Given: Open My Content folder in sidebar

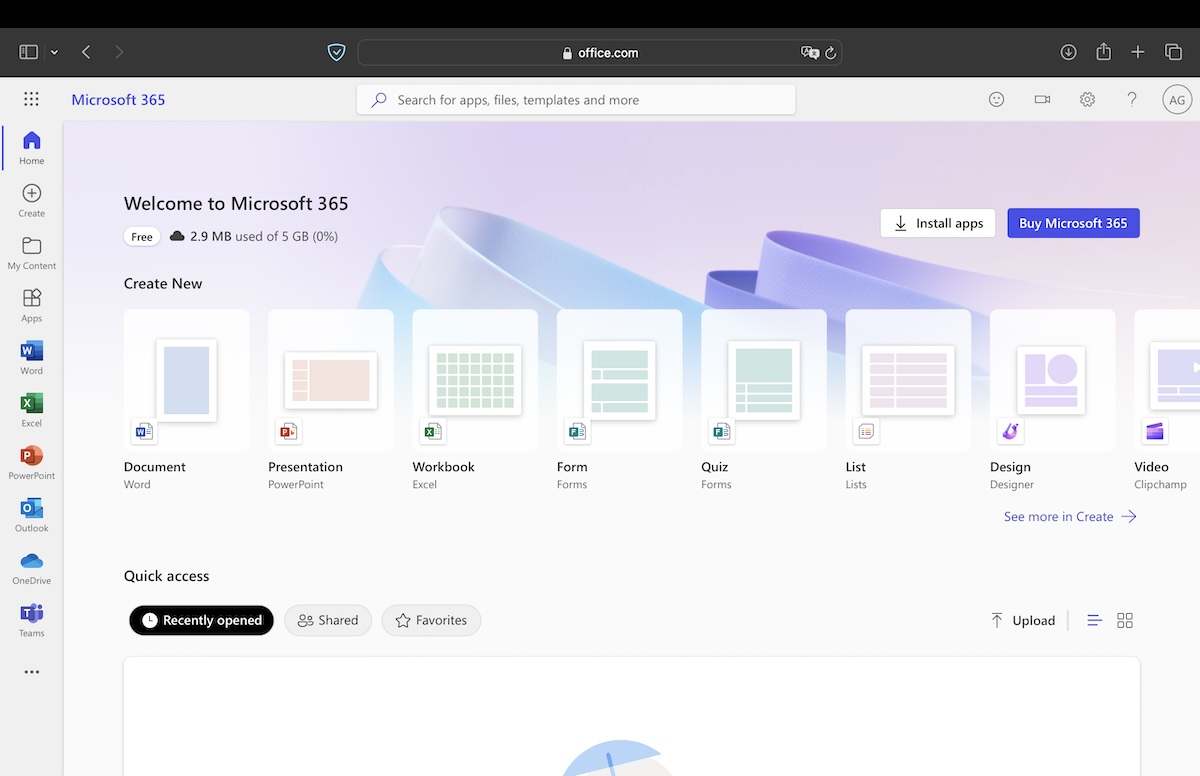Looking at the screenshot, I should (32, 253).
